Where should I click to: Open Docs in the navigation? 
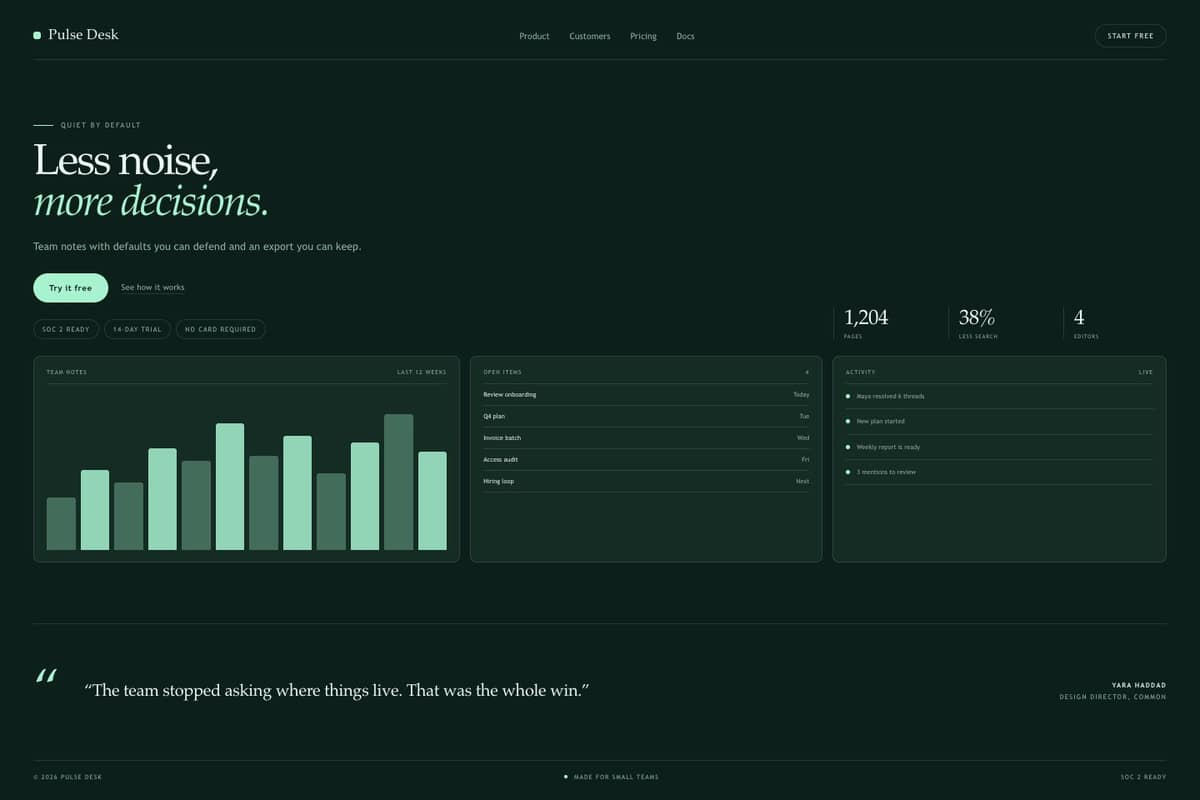685,36
